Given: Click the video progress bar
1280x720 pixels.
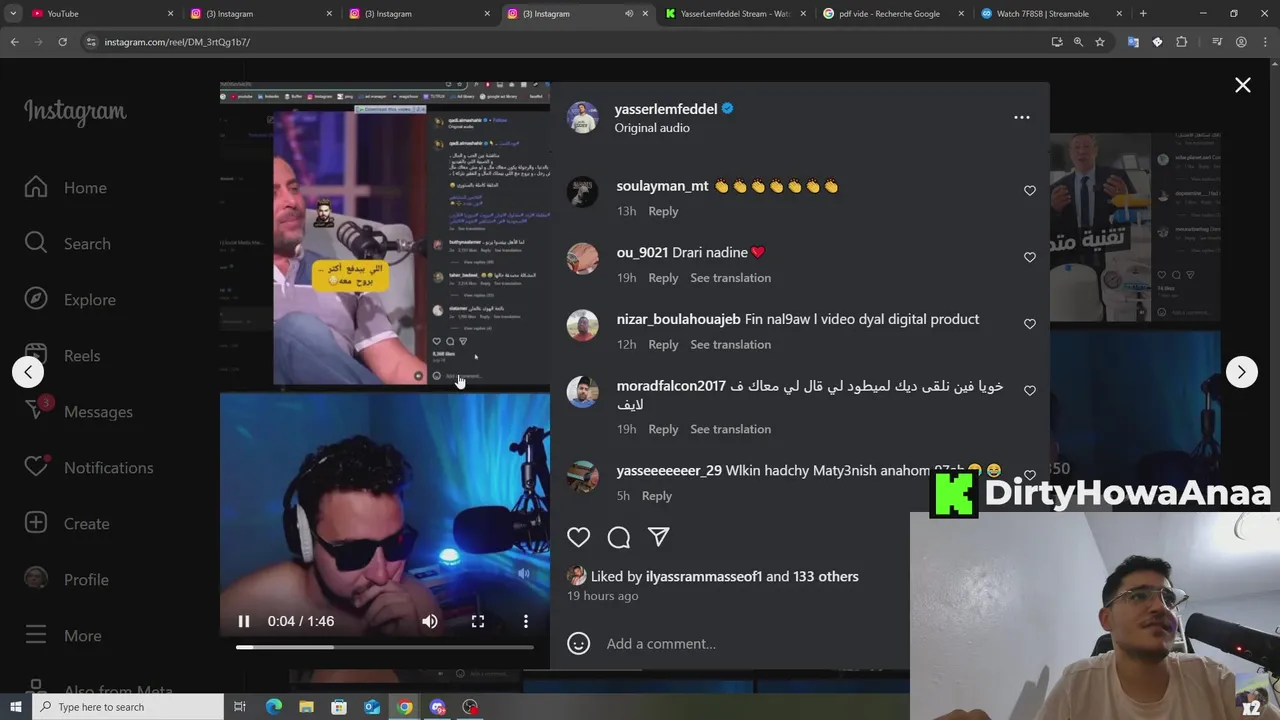Looking at the screenshot, I should pos(385,647).
